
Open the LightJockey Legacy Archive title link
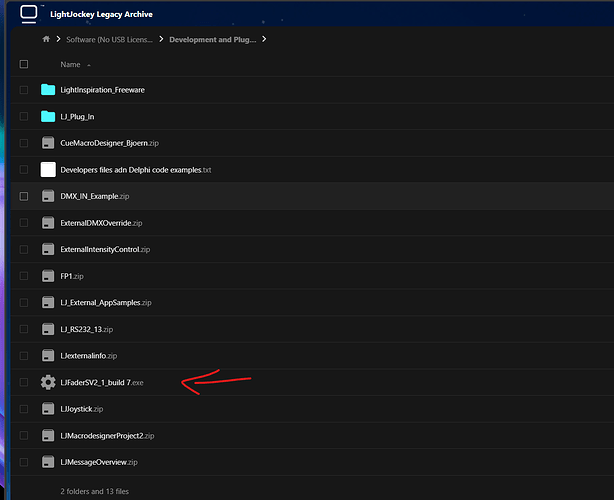pyautogui.click(x=101, y=14)
